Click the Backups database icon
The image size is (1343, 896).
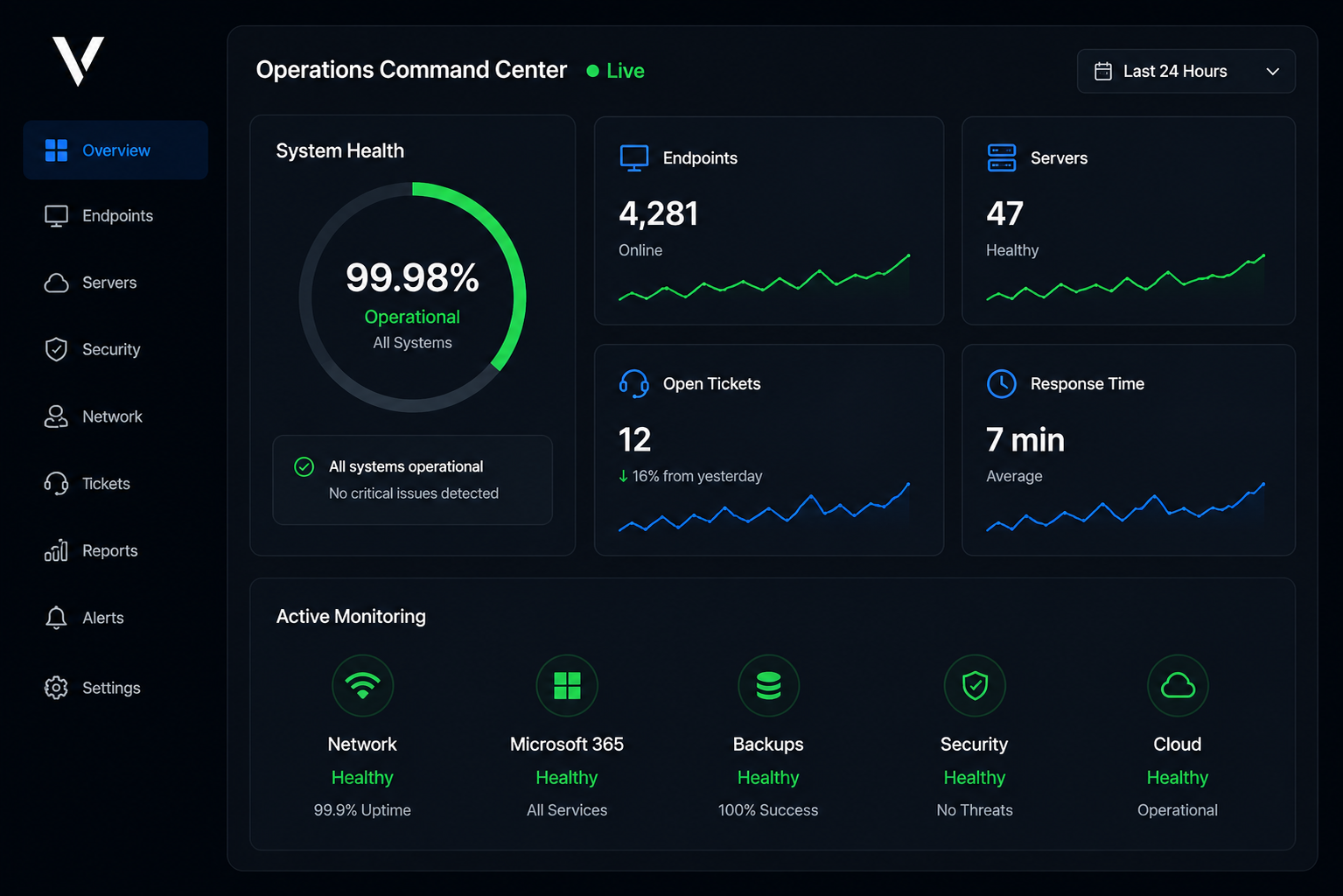coord(768,685)
